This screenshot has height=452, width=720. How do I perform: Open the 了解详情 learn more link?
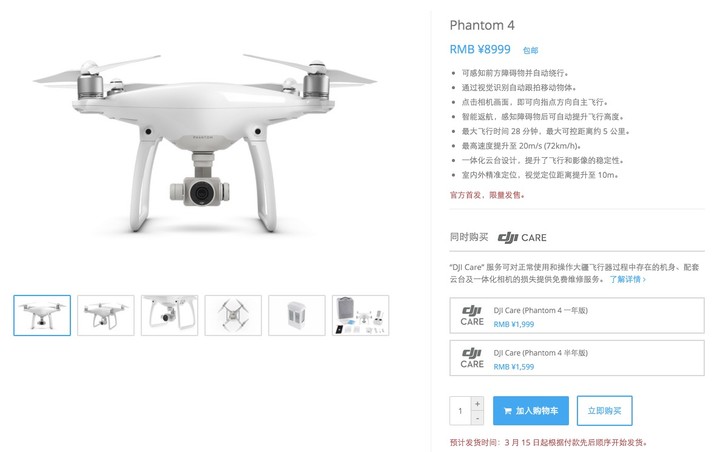pos(627,279)
